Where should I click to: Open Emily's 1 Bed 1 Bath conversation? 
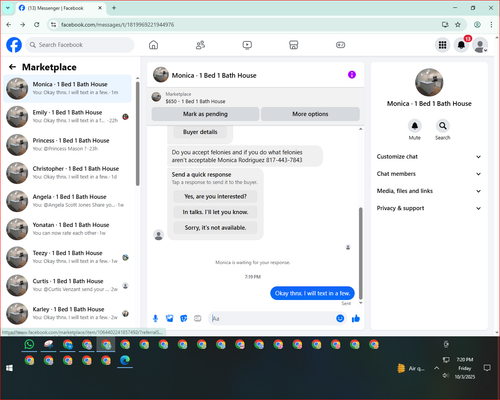pos(68,116)
